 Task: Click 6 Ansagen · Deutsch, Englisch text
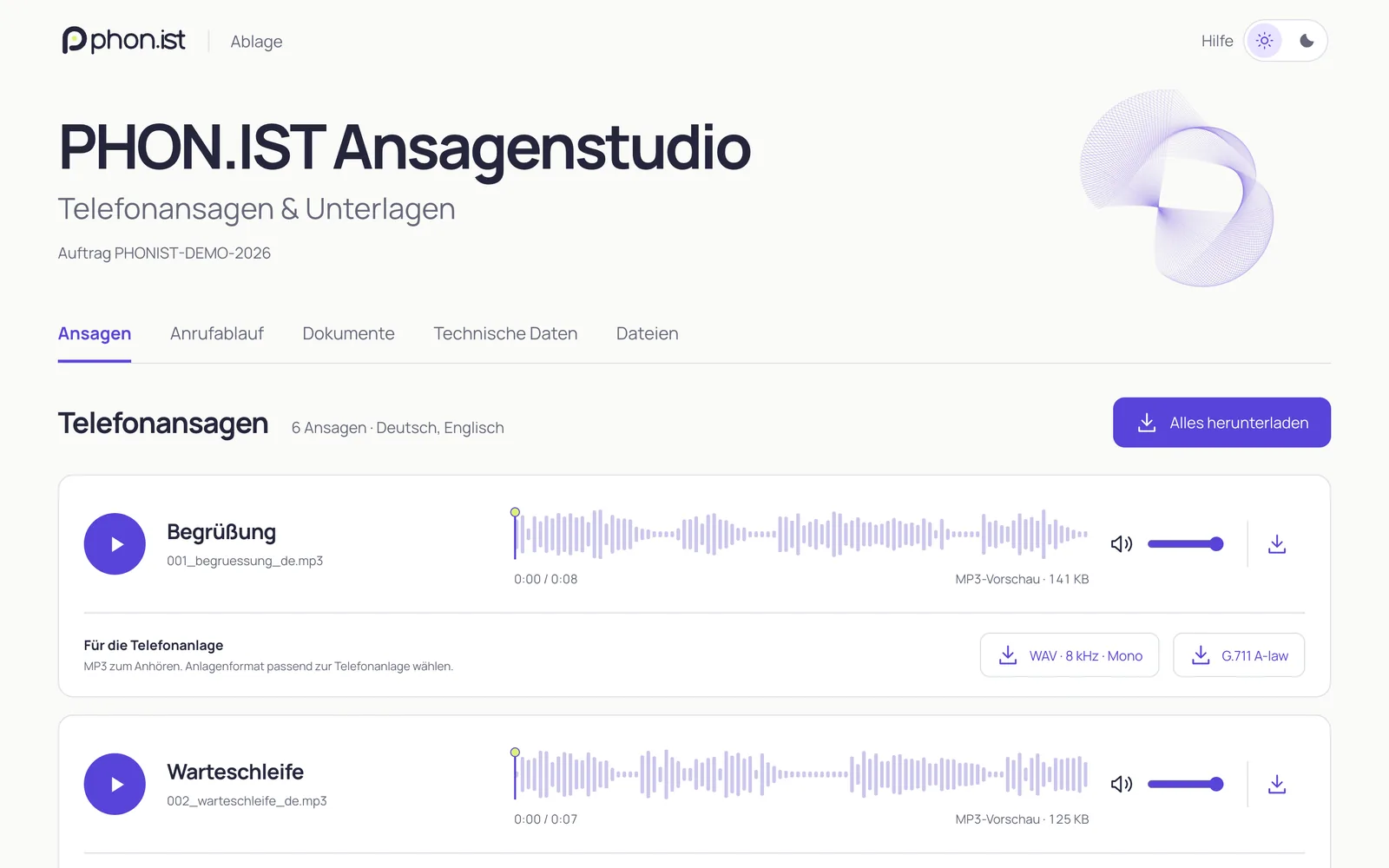click(x=398, y=428)
